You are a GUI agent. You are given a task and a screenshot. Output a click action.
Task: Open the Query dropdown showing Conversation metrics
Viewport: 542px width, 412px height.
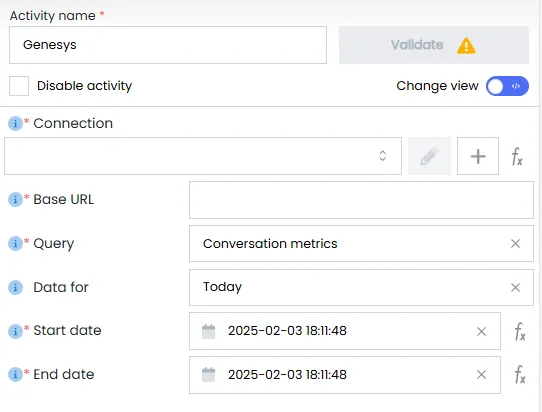tap(361, 243)
